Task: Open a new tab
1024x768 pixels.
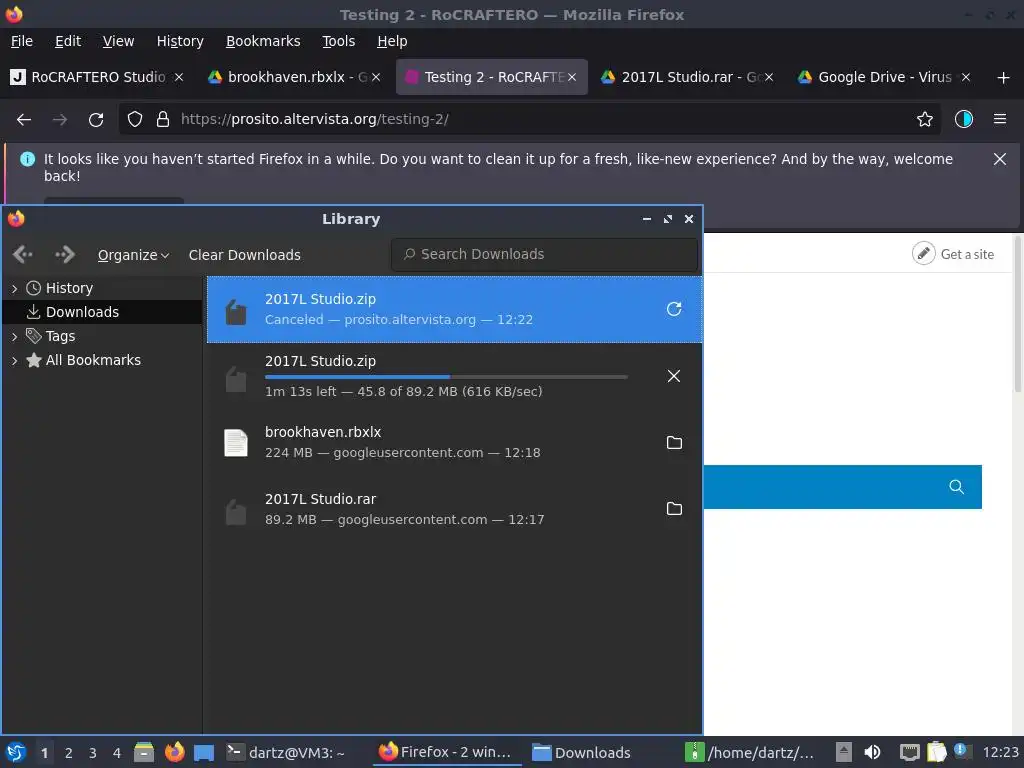Action: [x=1003, y=78]
